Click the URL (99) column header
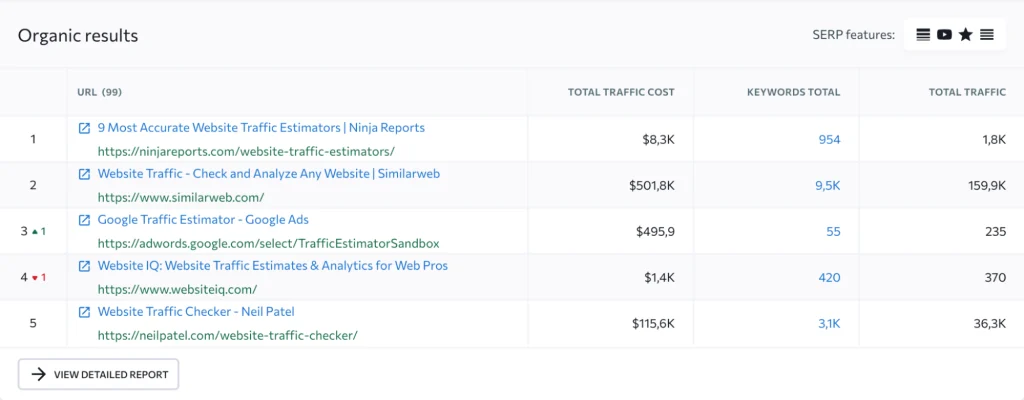This screenshot has height=400, width=1024. pyautogui.click(x=99, y=92)
